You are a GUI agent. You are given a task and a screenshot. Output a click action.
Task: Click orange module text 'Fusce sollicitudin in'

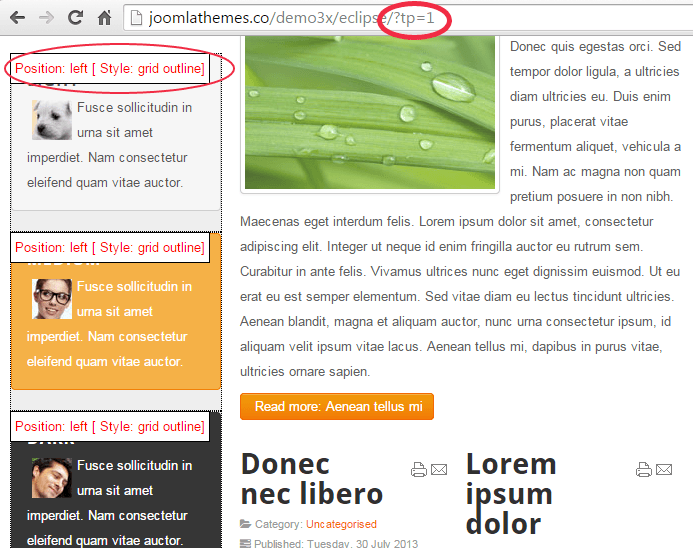point(134,286)
